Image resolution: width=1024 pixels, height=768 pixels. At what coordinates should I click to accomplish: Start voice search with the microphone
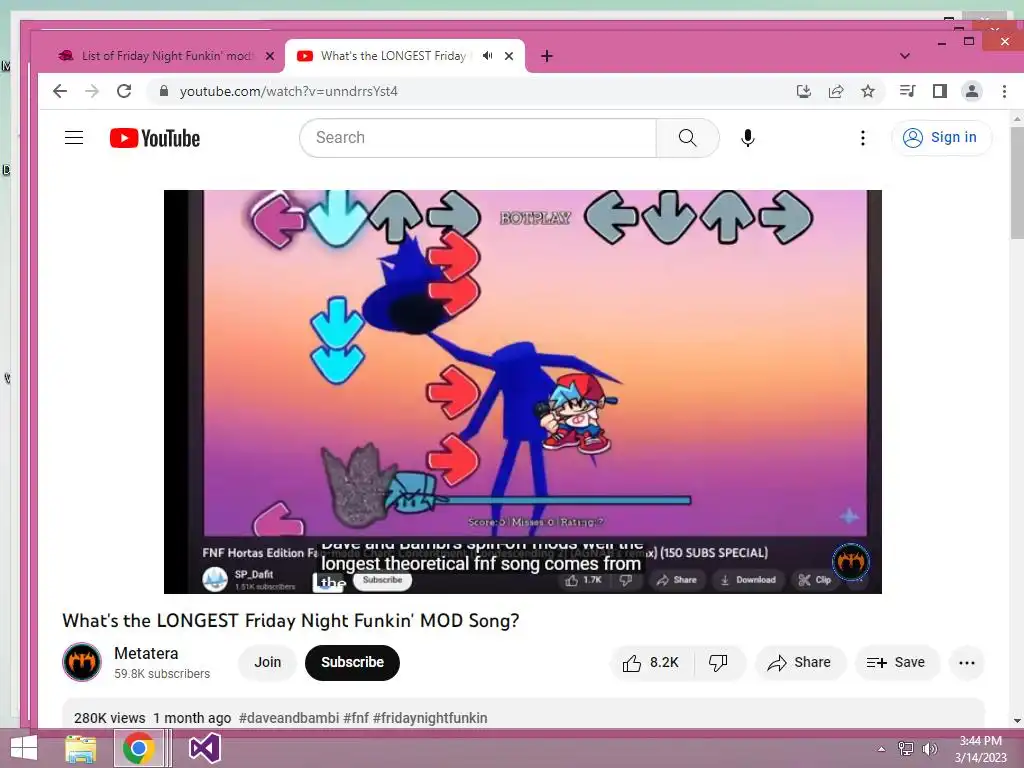point(748,138)
